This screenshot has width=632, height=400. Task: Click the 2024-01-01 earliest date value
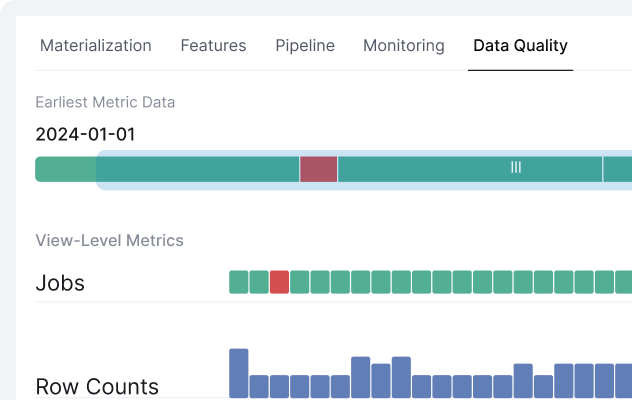point(85,134)
